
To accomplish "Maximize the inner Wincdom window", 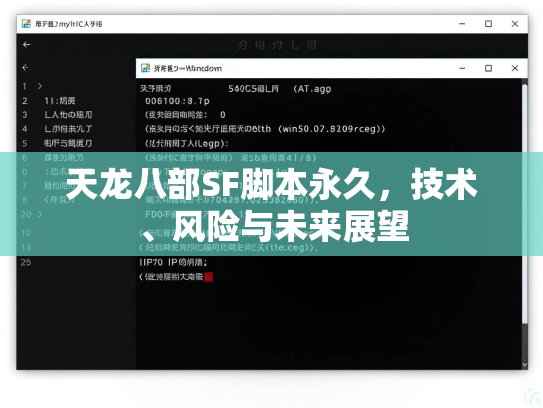I will (488, 68).
